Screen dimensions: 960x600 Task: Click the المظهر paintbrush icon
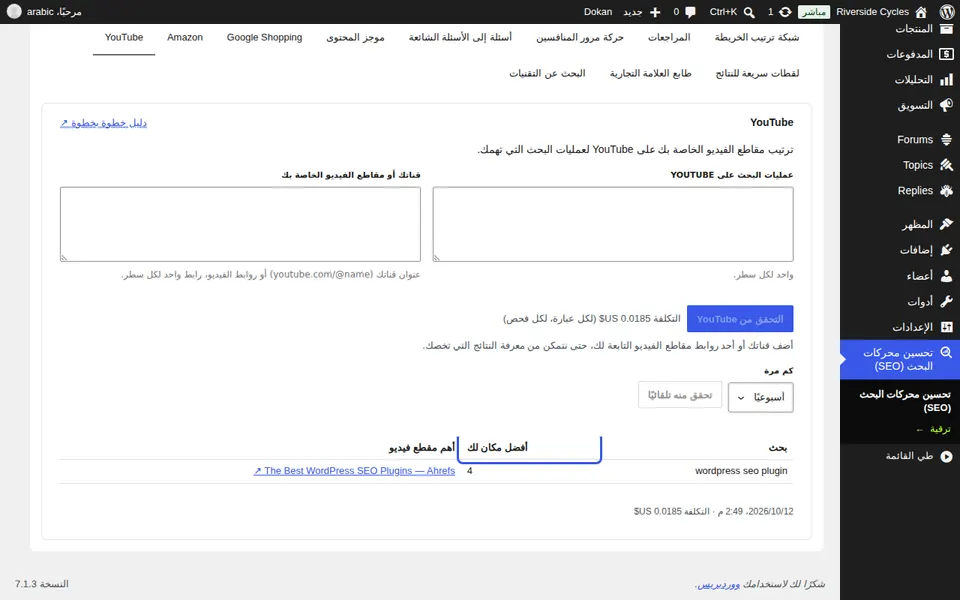tap(947, 225)
